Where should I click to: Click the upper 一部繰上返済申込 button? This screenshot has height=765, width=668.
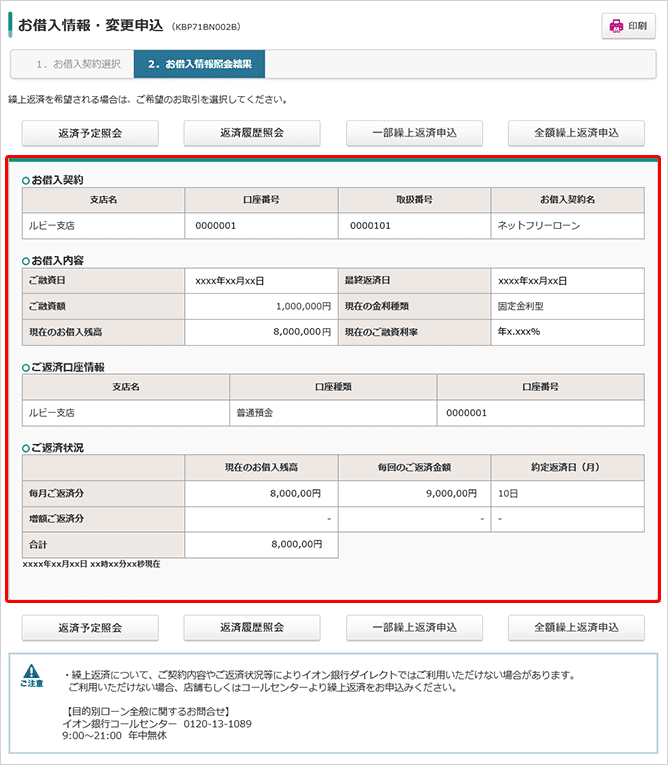414,133
